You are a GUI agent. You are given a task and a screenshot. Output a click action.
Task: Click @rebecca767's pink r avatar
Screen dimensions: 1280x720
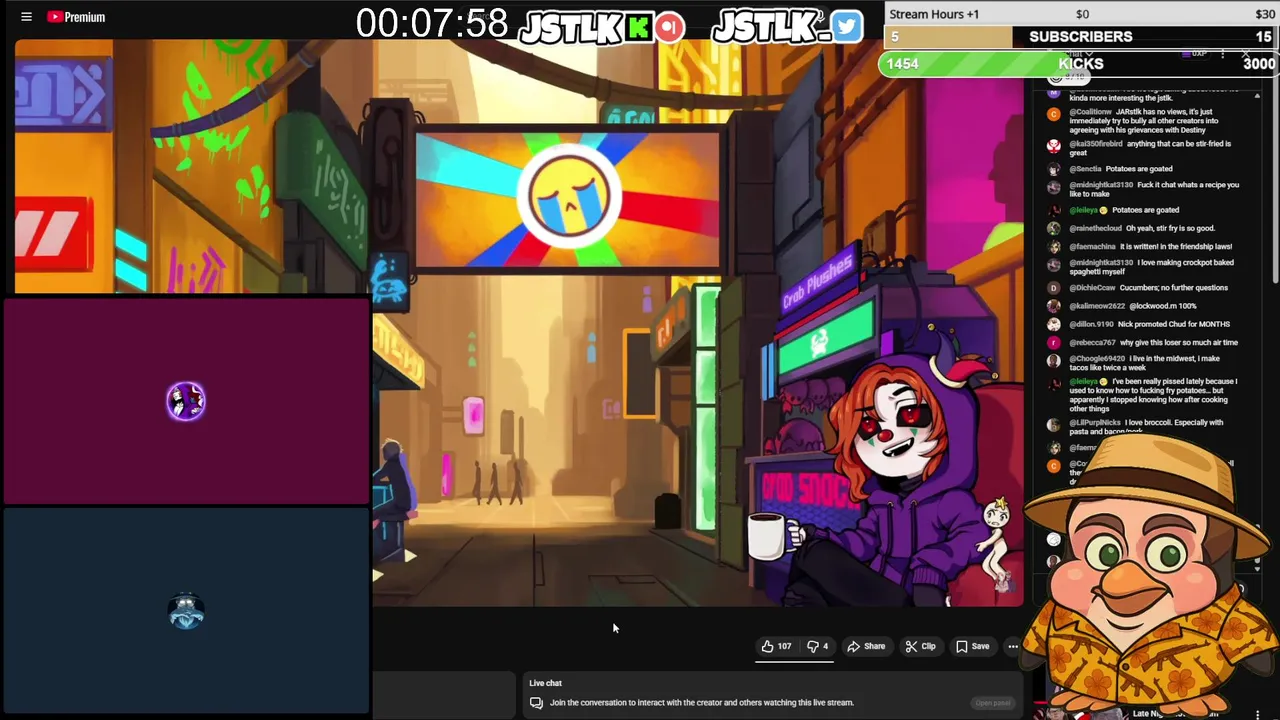(1053, 342)
